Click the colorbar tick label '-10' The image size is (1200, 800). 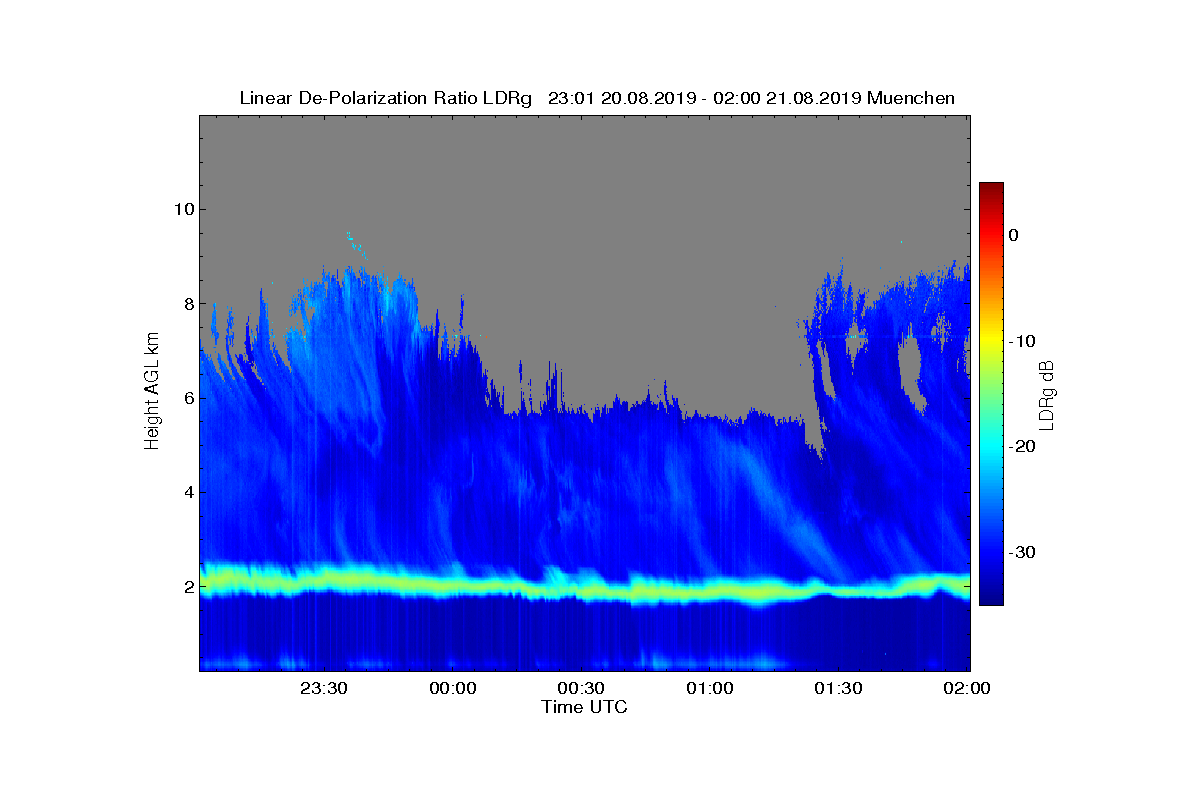pyautogui.click(x=1022, y=341)
